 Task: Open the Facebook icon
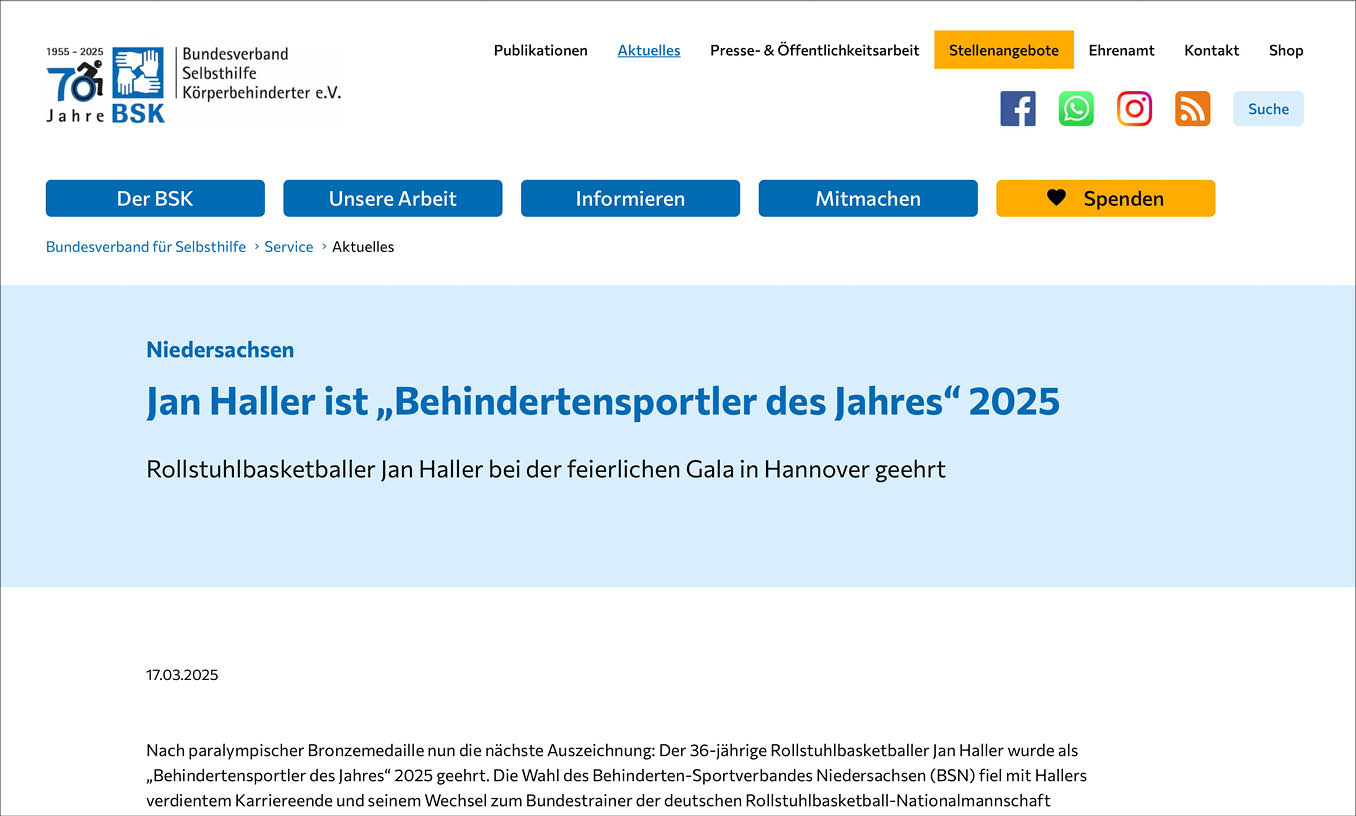click(x=1018, y=108)
